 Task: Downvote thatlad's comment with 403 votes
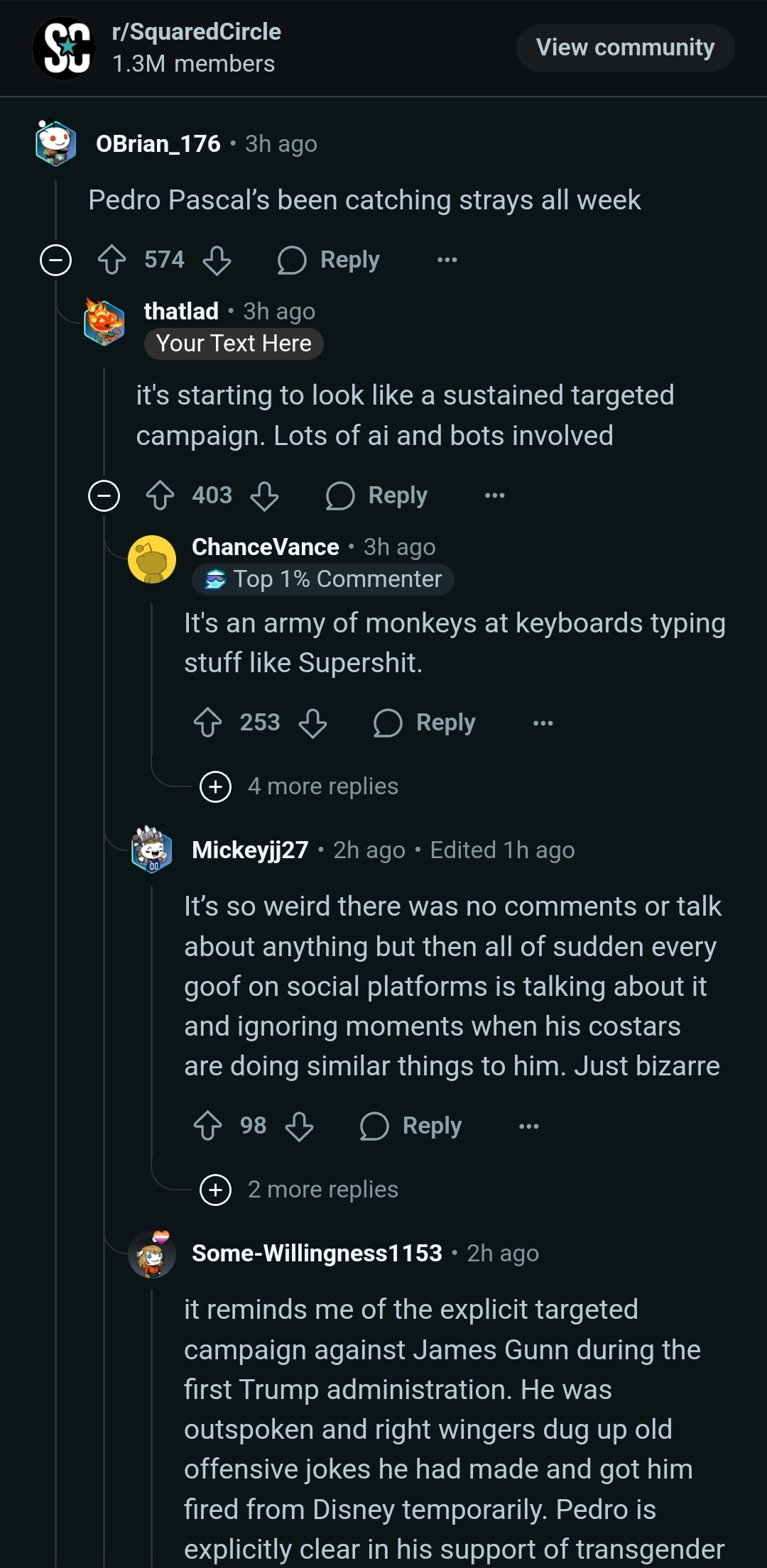pyautogui.click(x=264, y=495)
